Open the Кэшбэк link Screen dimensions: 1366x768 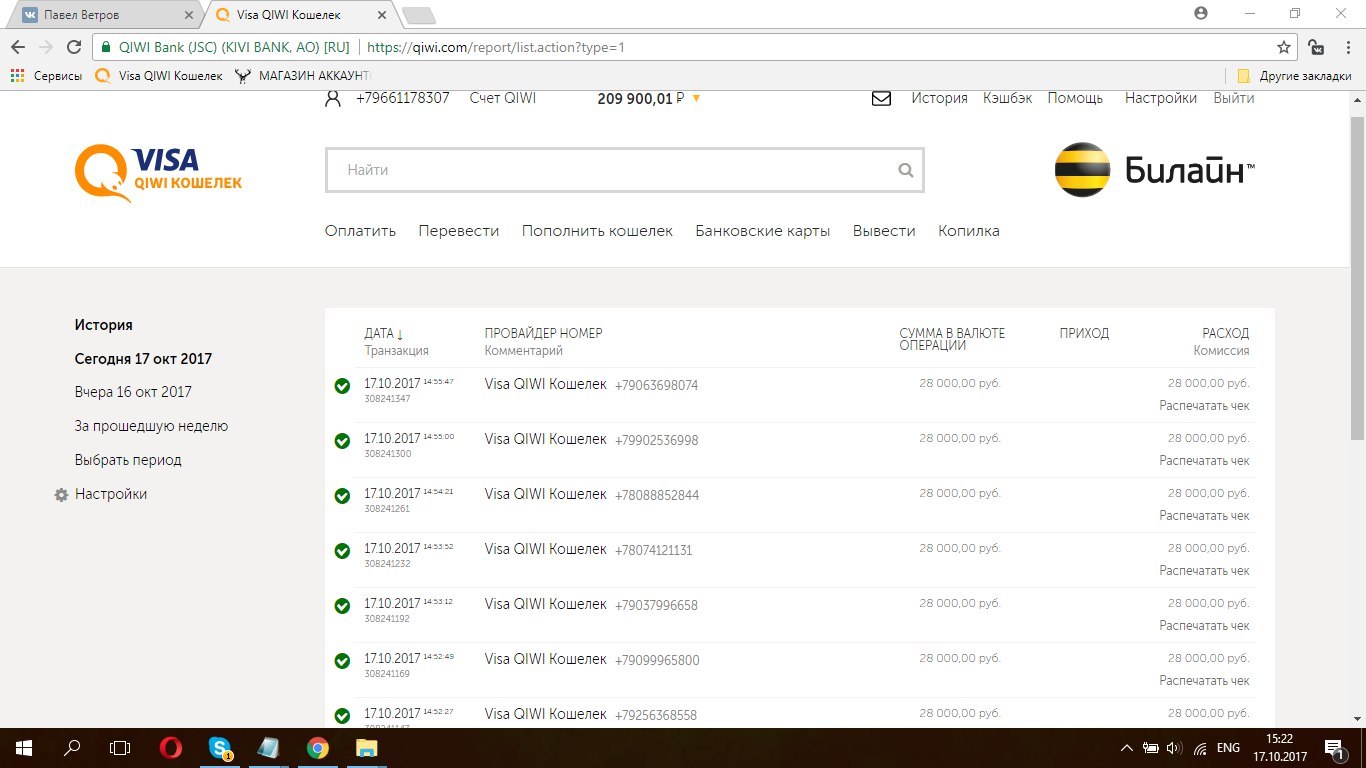pyautogui.click(x=1008, y=98)
